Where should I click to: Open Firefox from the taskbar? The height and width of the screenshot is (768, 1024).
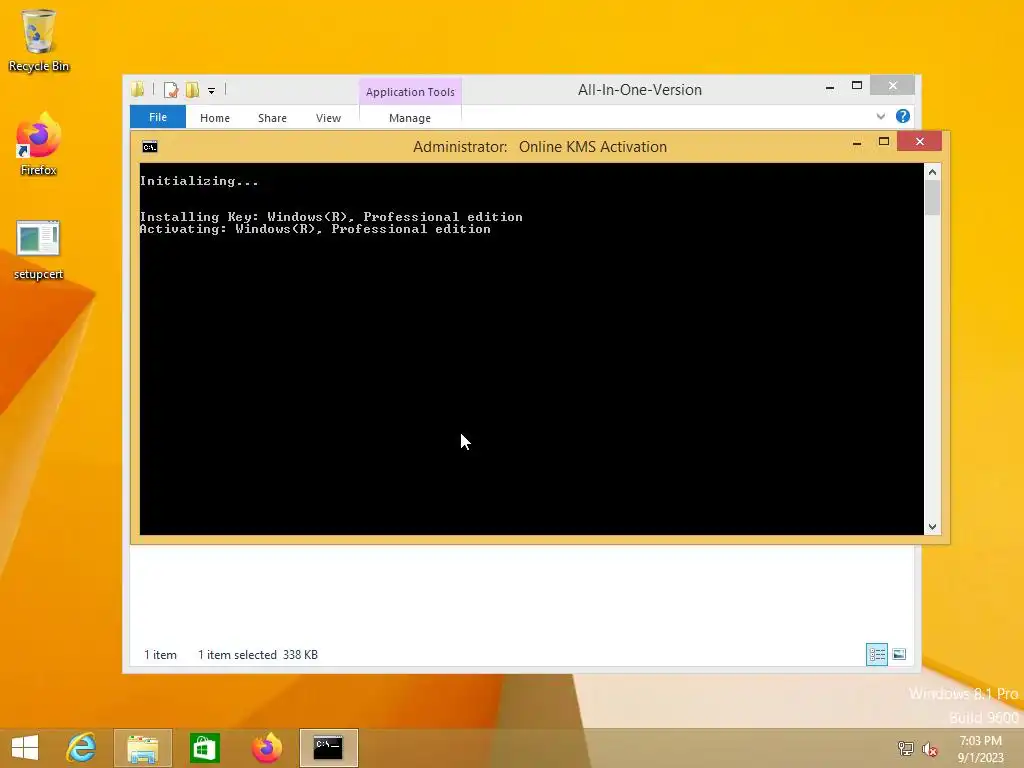[x=266, y=748]
